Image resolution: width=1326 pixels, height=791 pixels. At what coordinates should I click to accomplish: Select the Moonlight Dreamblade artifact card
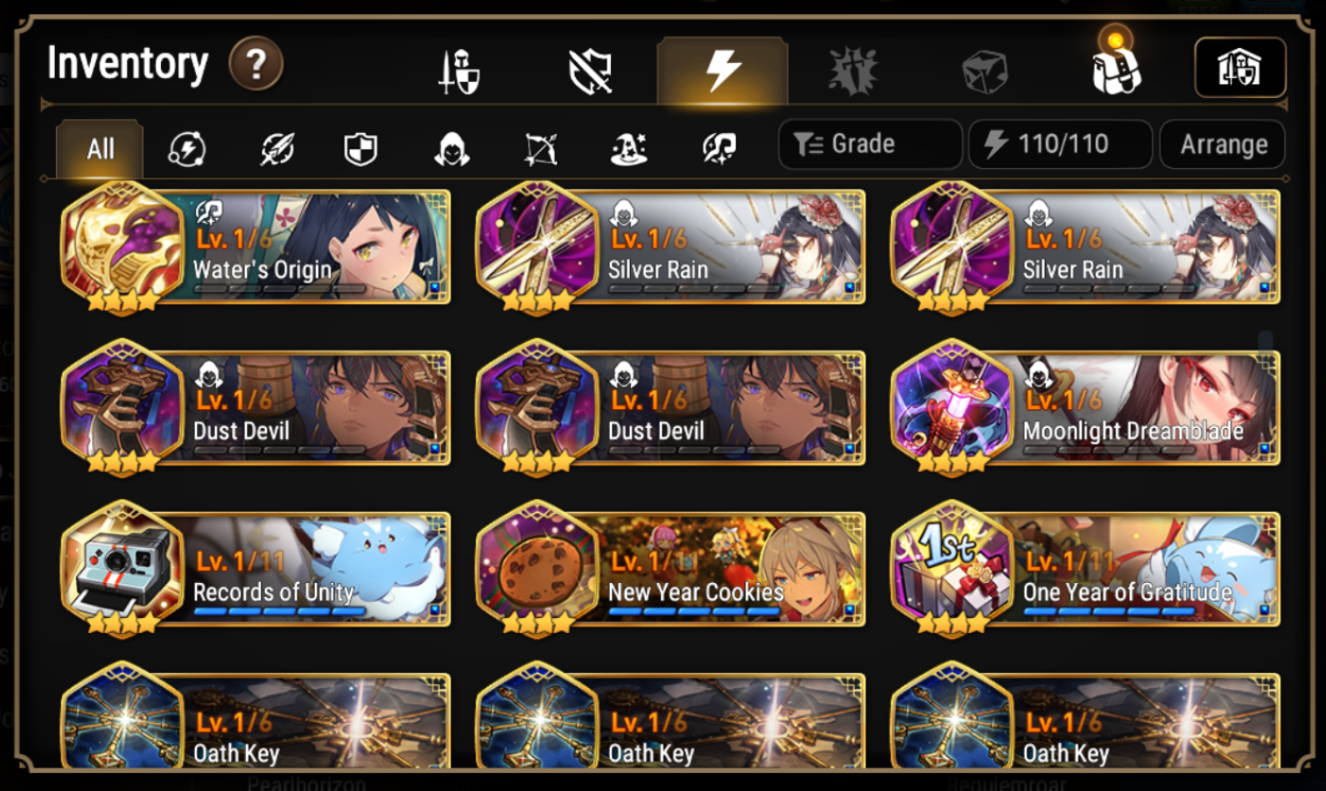coord(1086,408)
